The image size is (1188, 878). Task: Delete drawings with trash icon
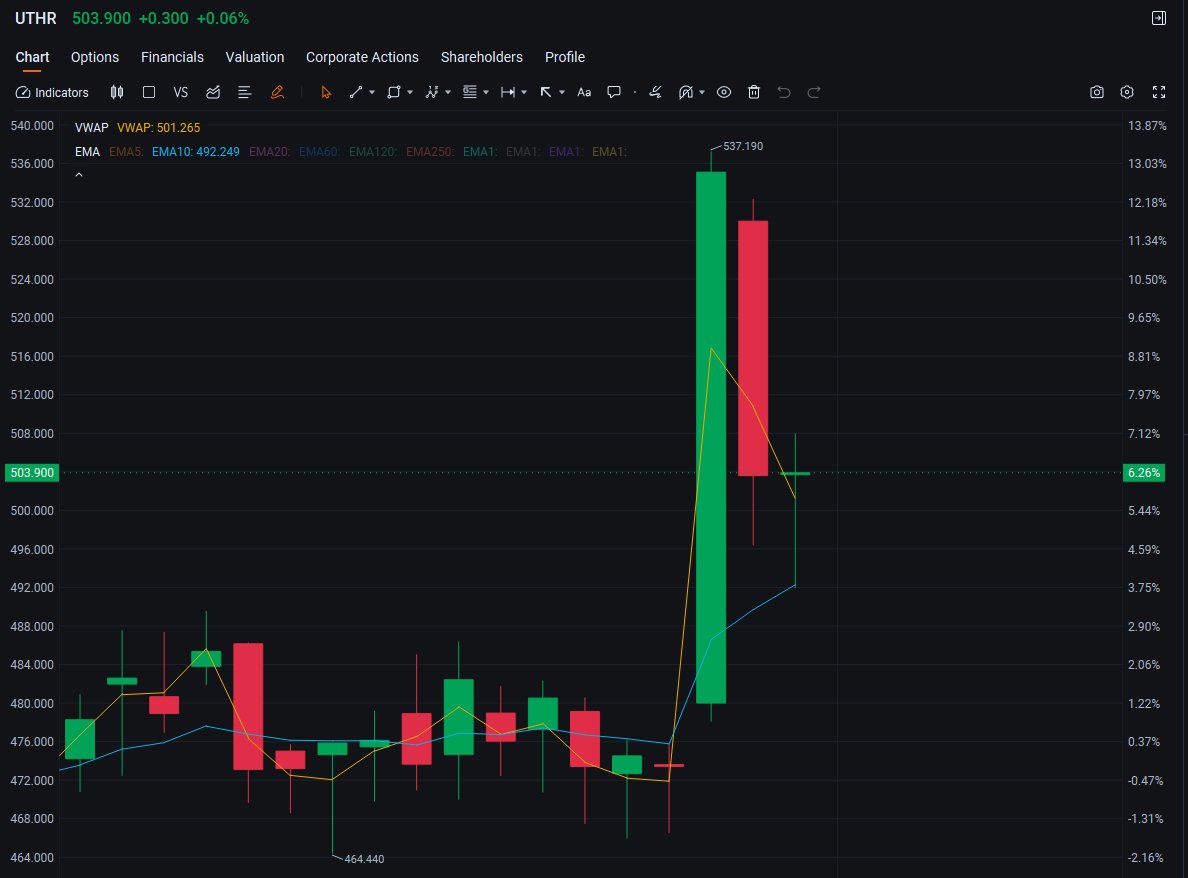coord(754,92)
